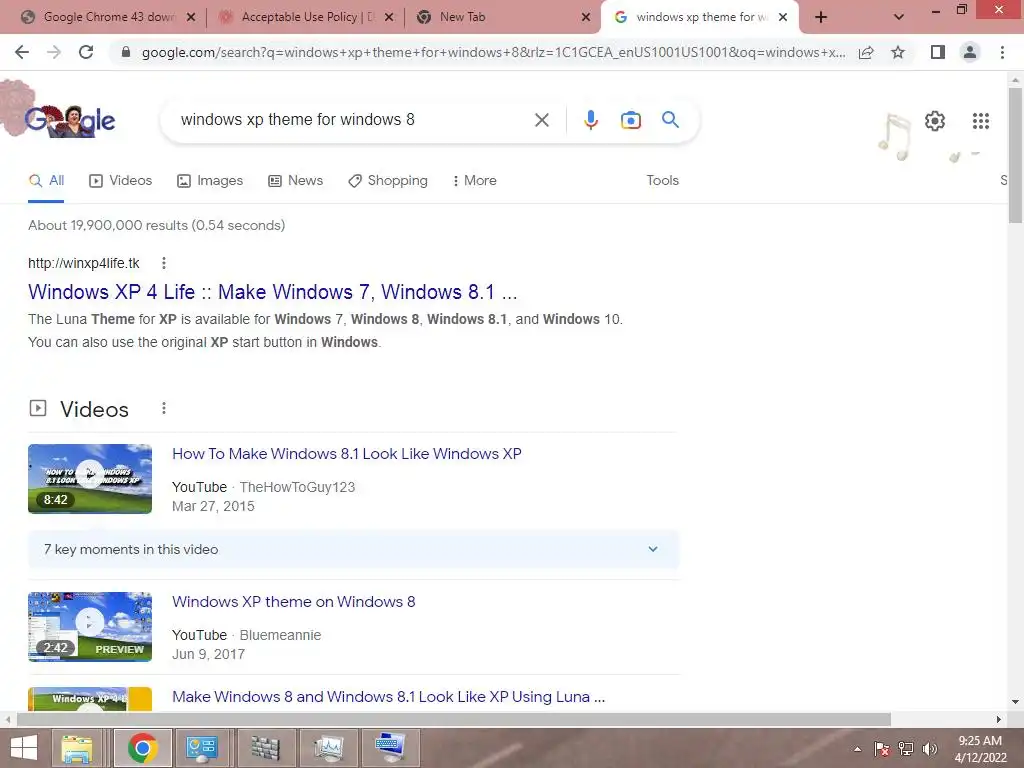Open Chrome three-dot menu
This screenshot has width=1024, height=768.
1002,52
